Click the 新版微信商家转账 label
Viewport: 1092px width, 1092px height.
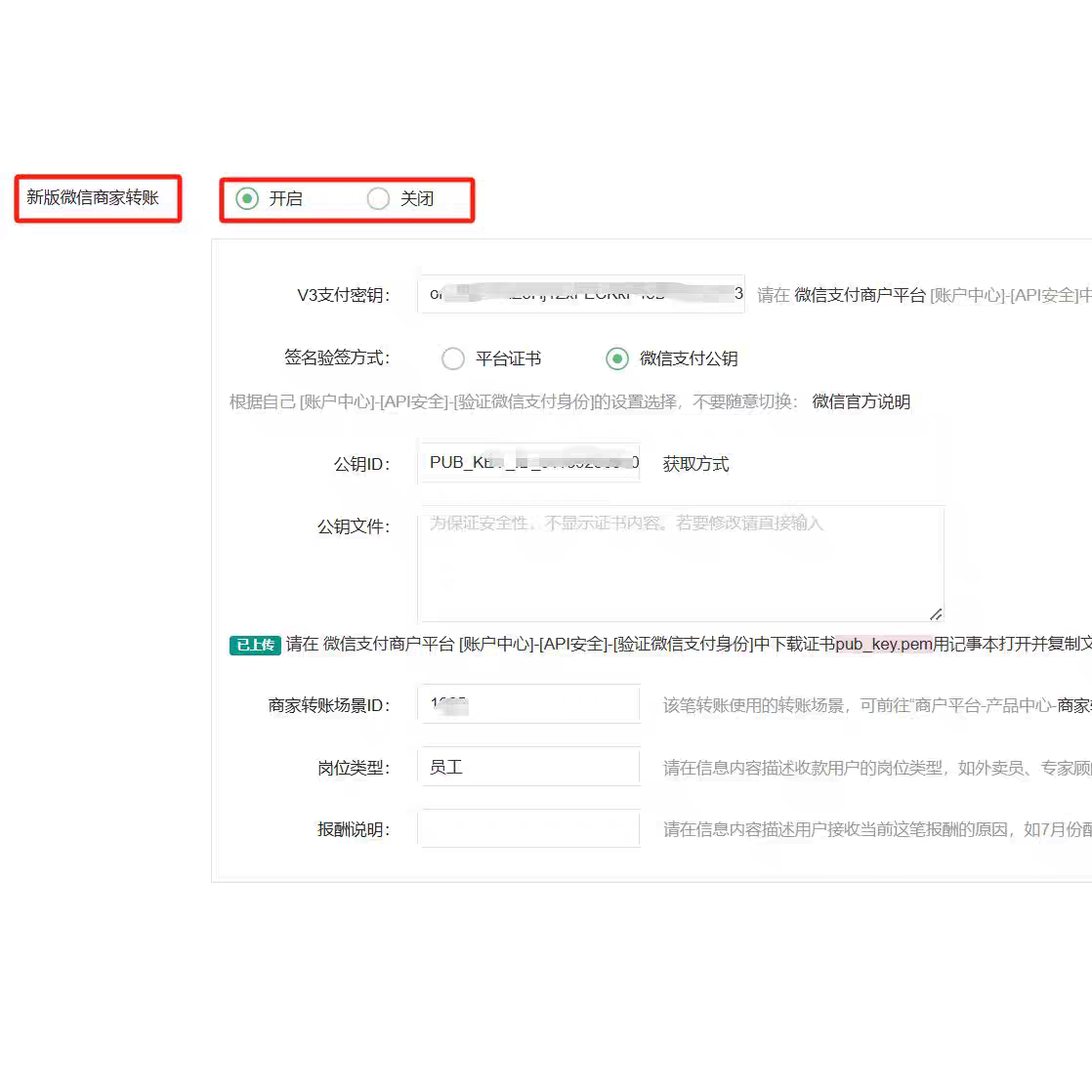(93, 197)
